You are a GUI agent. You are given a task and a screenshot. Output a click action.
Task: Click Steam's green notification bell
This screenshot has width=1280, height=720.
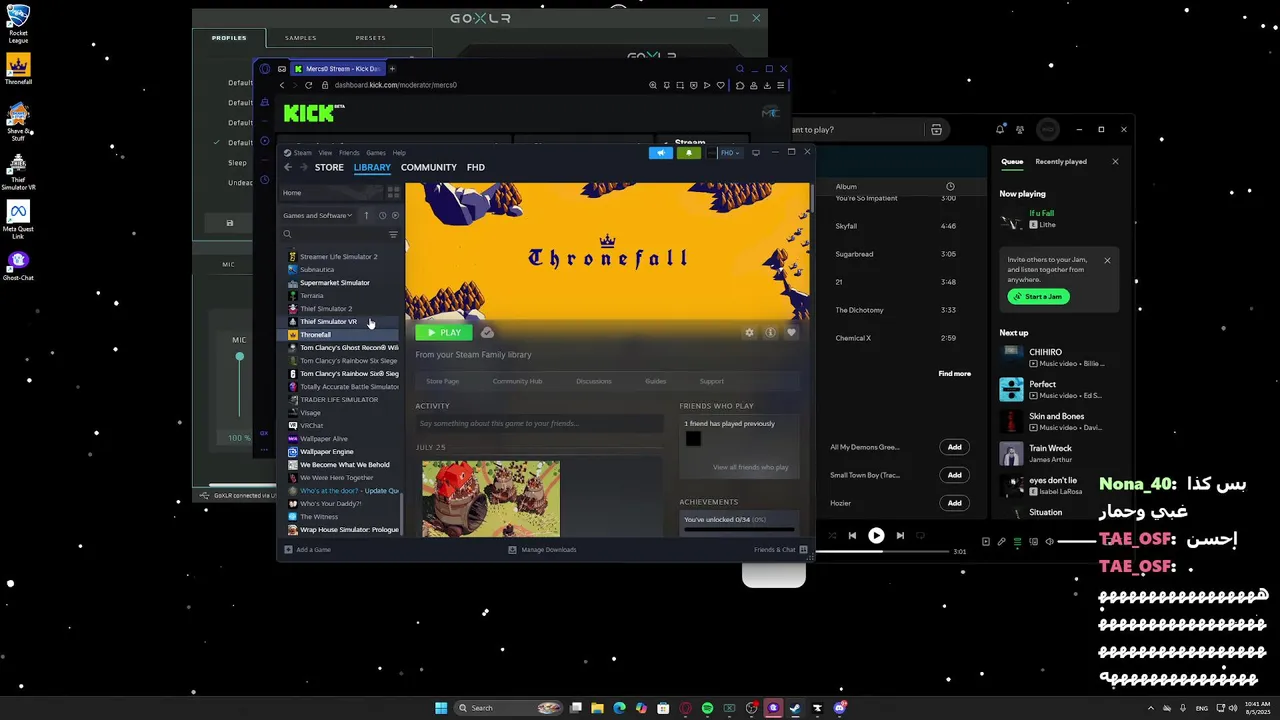coord(688,153)
